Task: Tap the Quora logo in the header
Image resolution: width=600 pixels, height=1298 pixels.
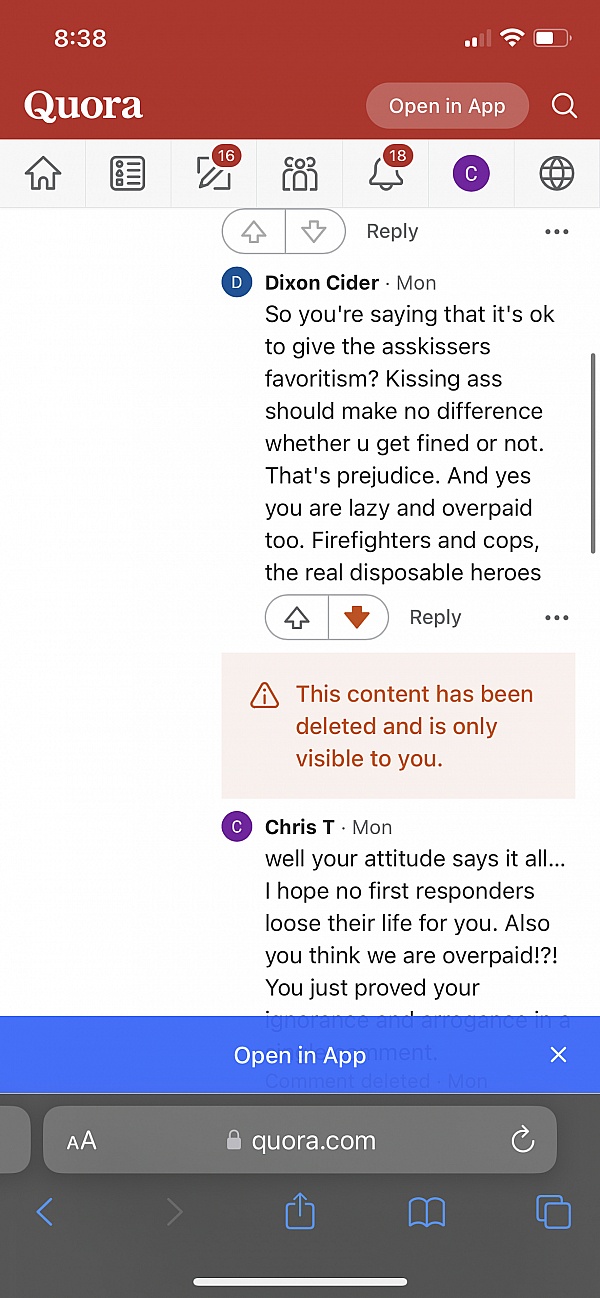Action: [x=83, y=105]
